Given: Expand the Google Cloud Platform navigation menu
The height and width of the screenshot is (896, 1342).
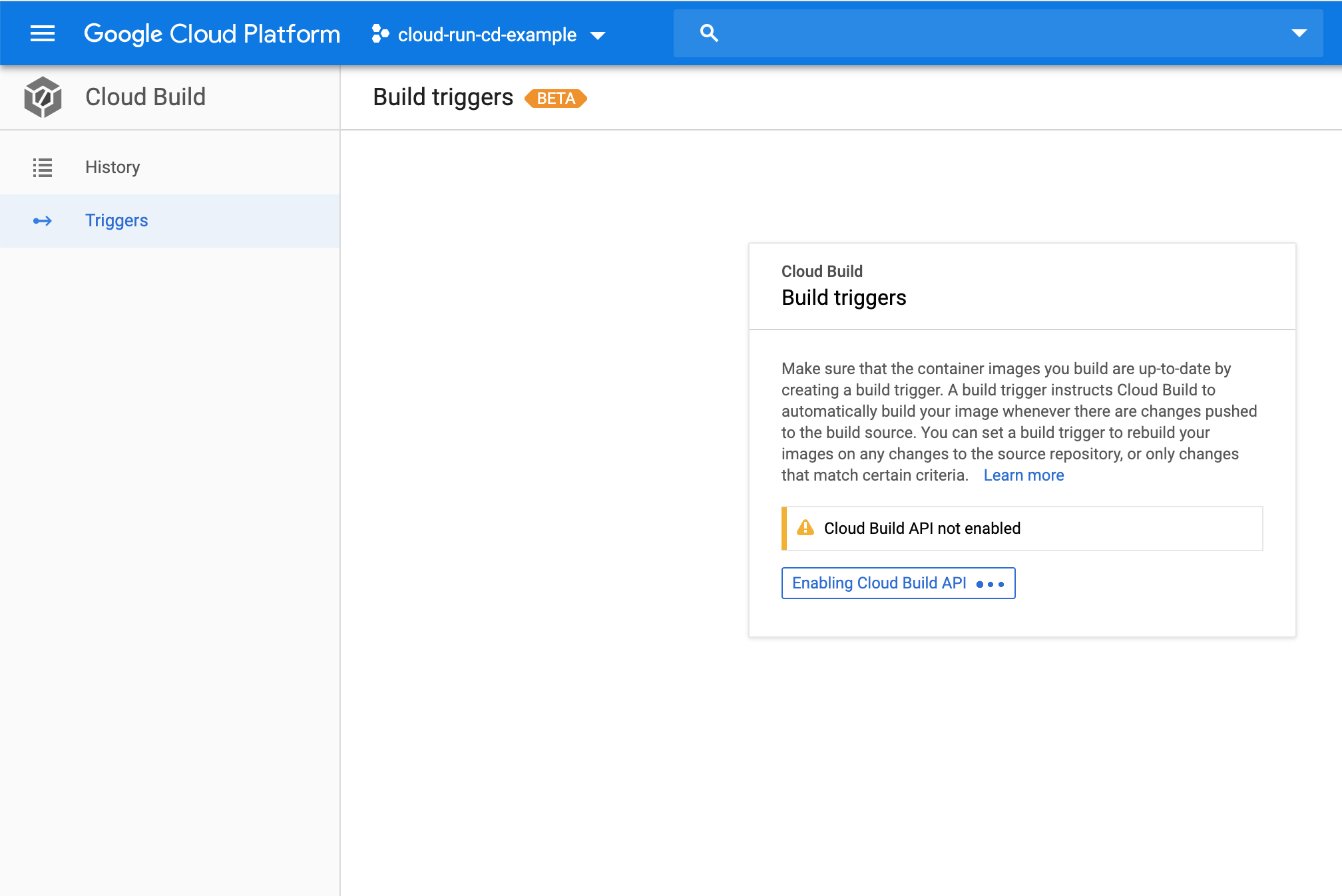Looking at the screenshot, I should [41, 33].
